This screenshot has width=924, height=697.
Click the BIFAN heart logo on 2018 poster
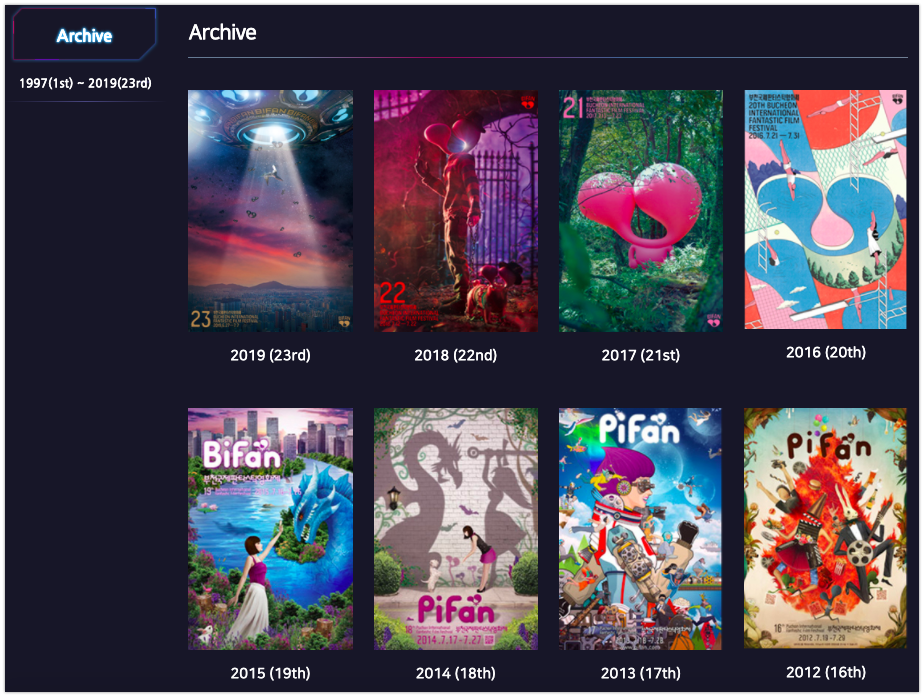click(527, 103)
